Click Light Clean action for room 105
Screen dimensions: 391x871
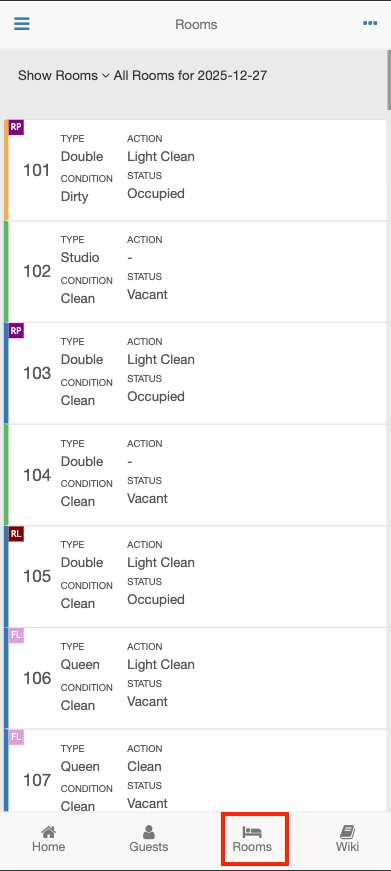coord(161,563)
